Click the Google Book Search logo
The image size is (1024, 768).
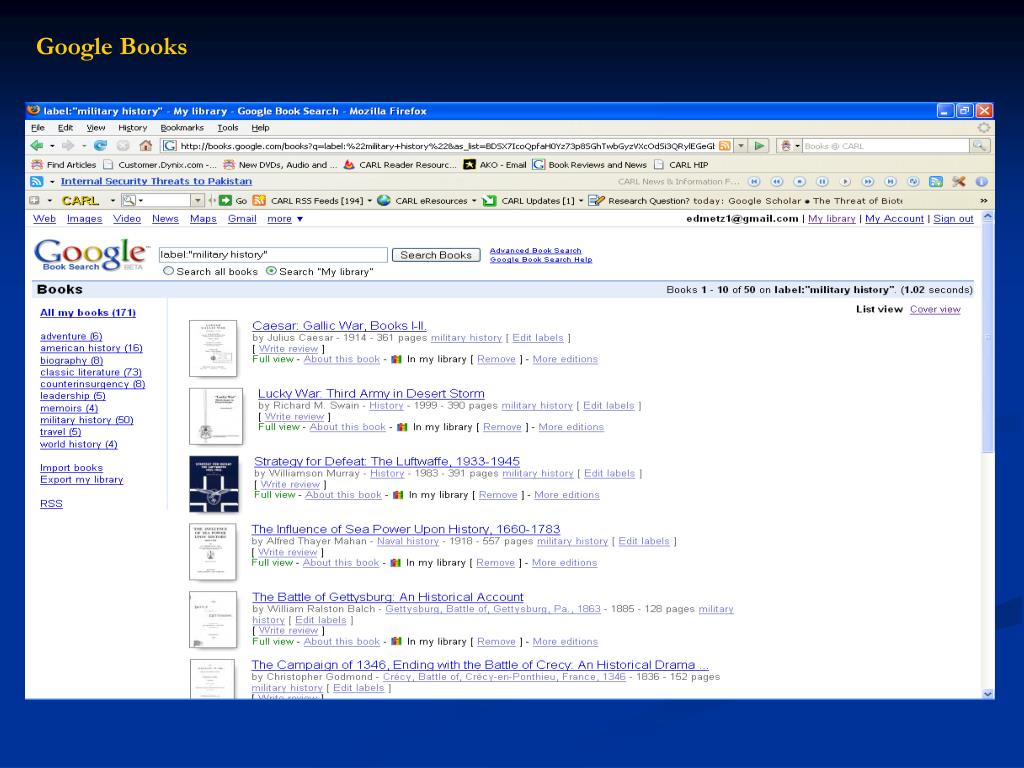pyautogui.click(x=91, y=254)
